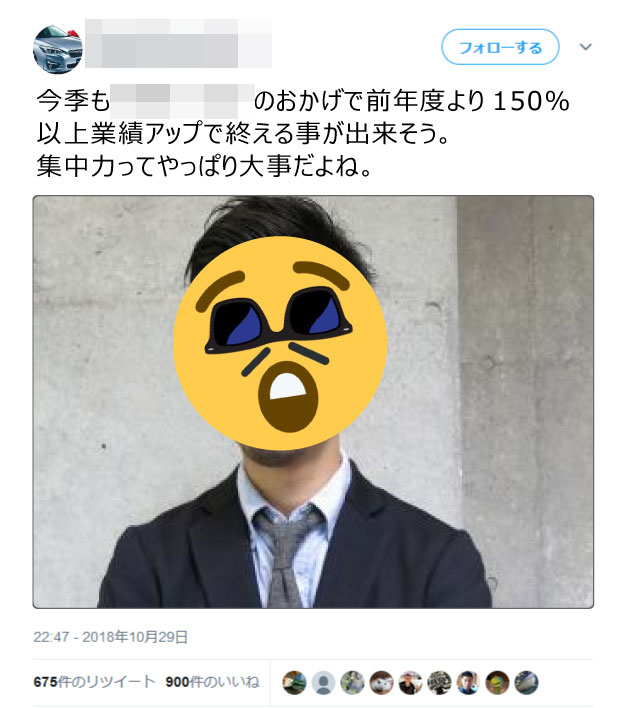The image size is (628, 708).
Task: Click the emoji face overlay on the photo
Action: [x=280, y=343]
